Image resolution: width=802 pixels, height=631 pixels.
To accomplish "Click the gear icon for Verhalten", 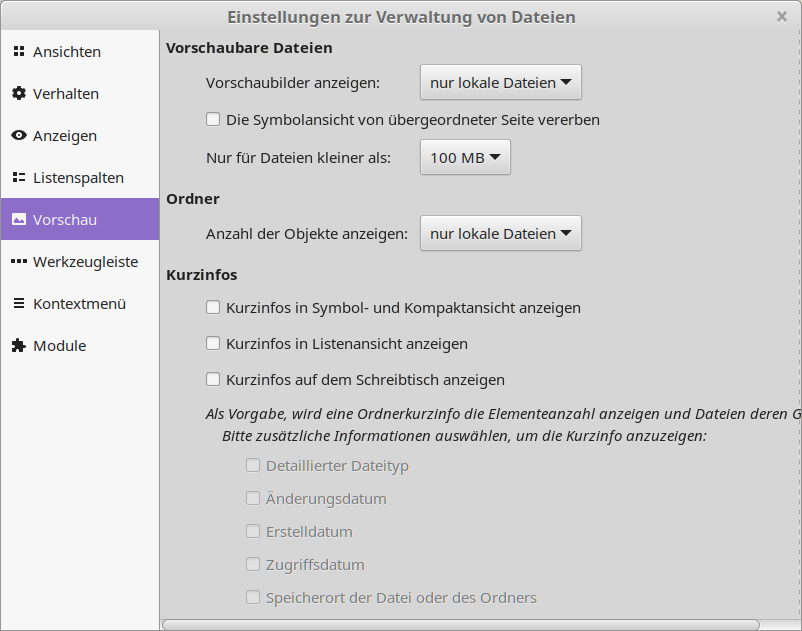I will click(18, 94).
